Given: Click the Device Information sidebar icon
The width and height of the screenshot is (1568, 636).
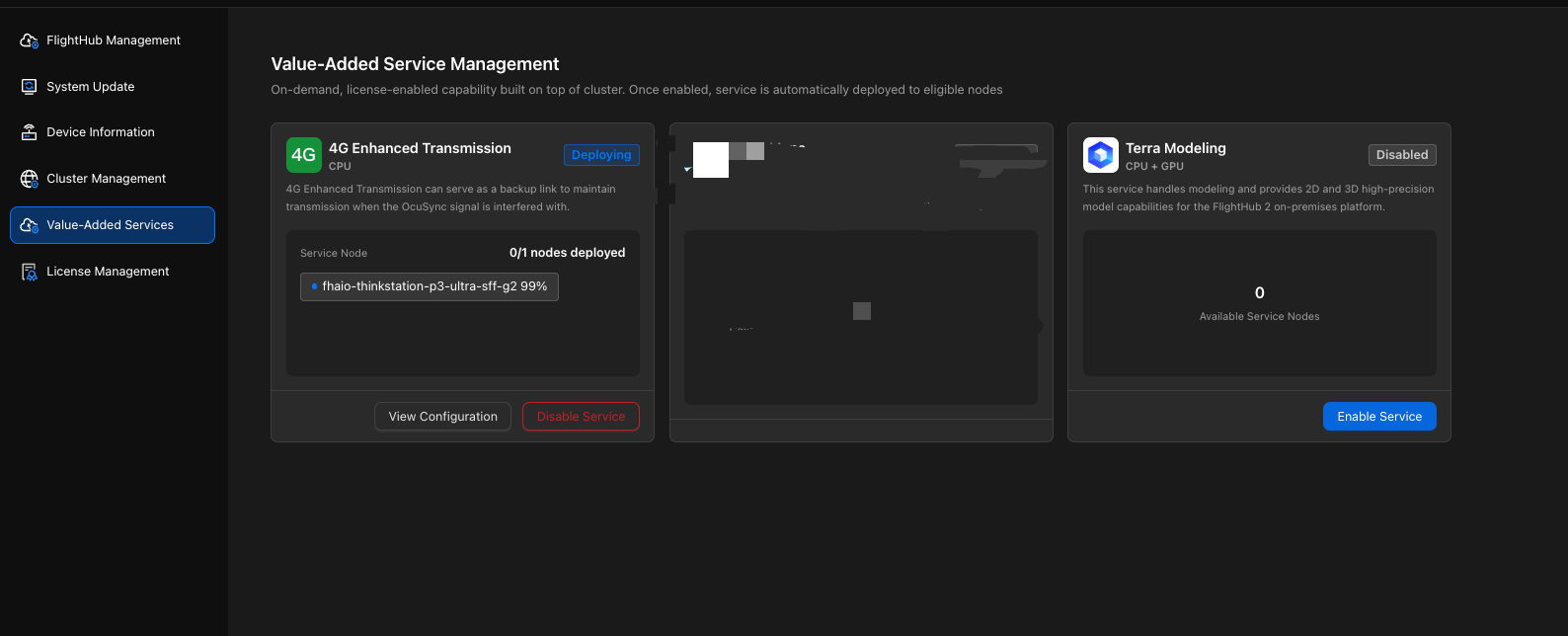Looking at the screenshot, I should click(30, 132).
